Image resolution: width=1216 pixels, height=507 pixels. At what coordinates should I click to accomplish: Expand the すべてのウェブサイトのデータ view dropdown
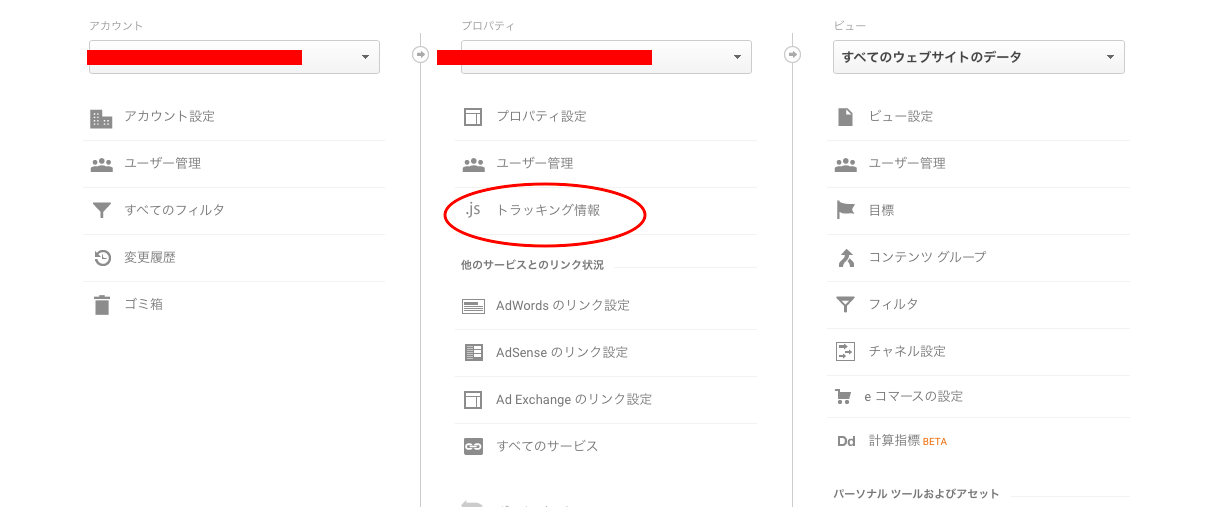pyautogui.click(x=978, y=57)
